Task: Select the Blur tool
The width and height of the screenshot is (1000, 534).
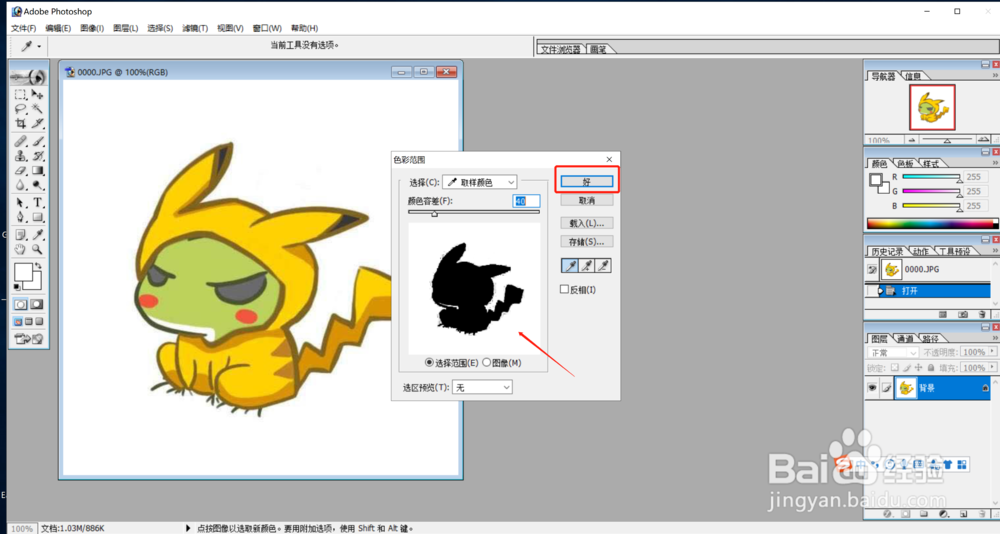Action: pyautogui.click(x=20, y=185)
